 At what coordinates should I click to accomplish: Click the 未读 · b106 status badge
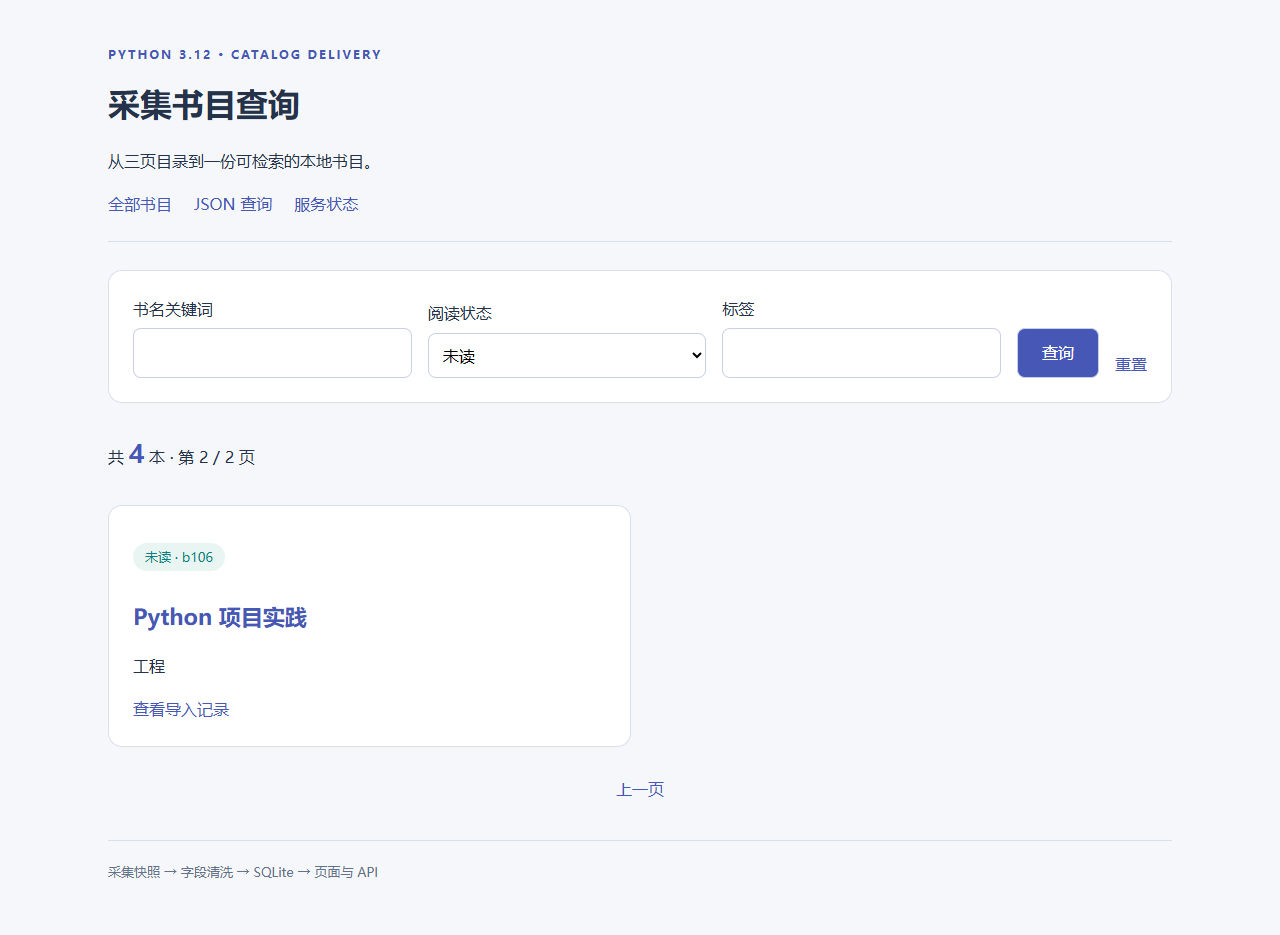pos(179,557)
